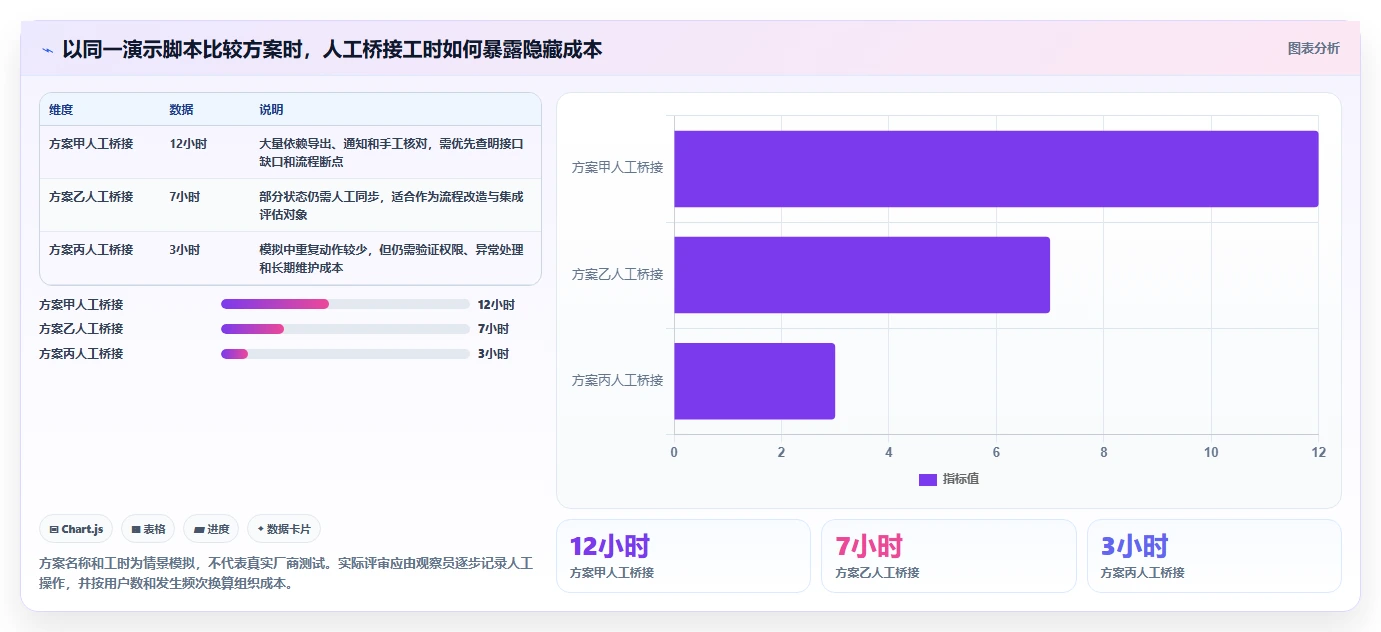Click the 图表分析 label in header
The image size is (1381, 632).
pos(1313,49)
